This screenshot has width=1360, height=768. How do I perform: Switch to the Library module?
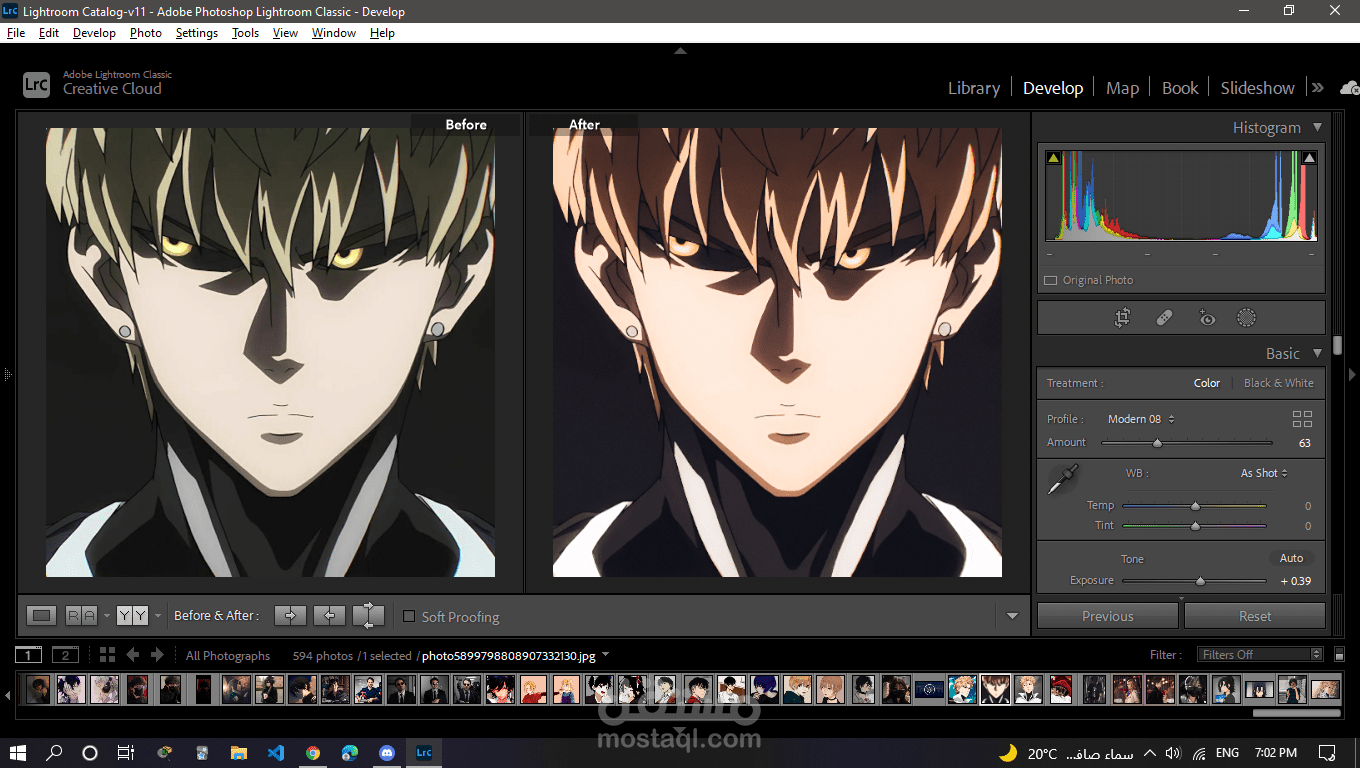[x=974, y=88]
